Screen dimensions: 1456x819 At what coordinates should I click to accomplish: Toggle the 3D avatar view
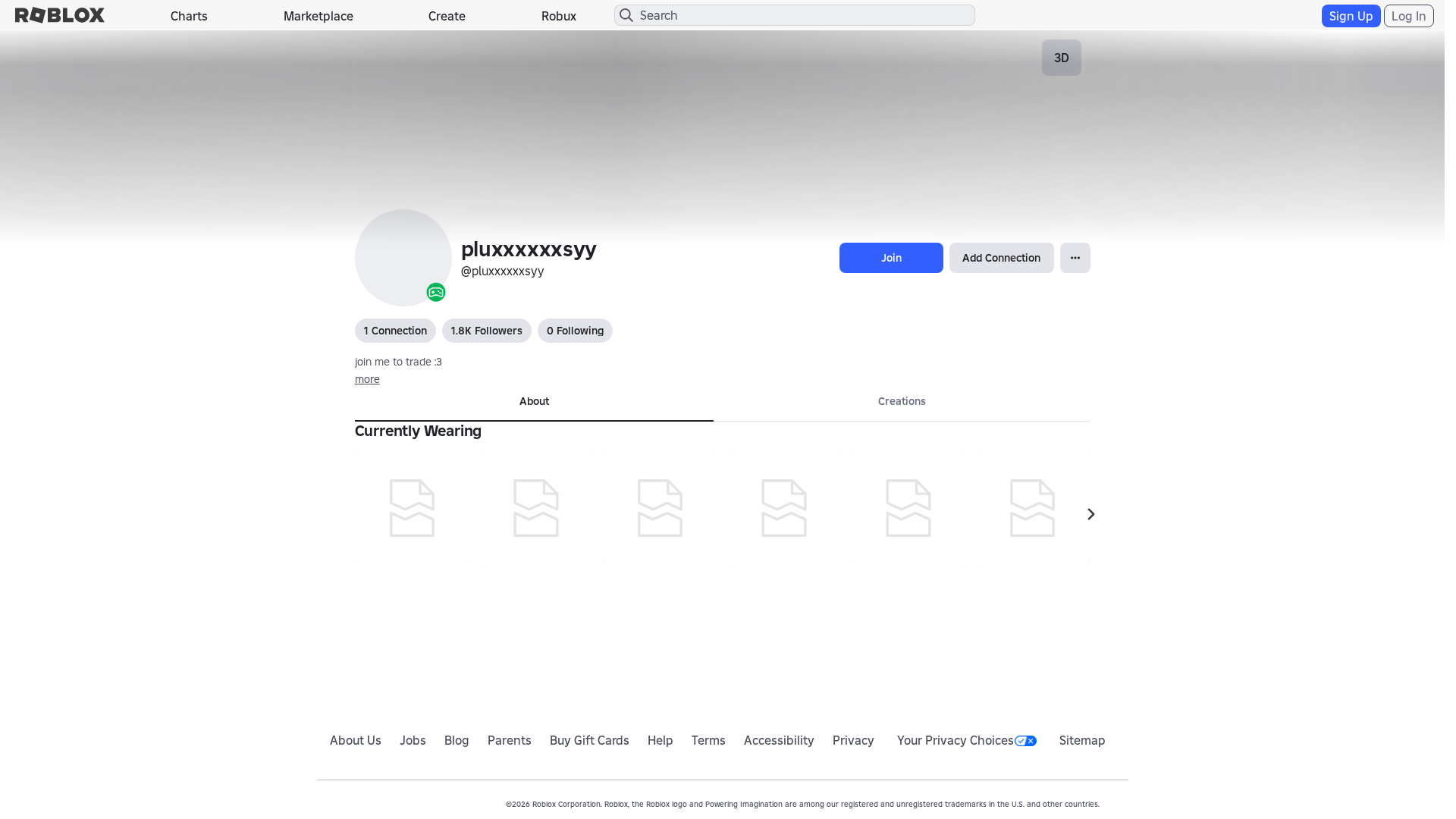(1062, 58)
